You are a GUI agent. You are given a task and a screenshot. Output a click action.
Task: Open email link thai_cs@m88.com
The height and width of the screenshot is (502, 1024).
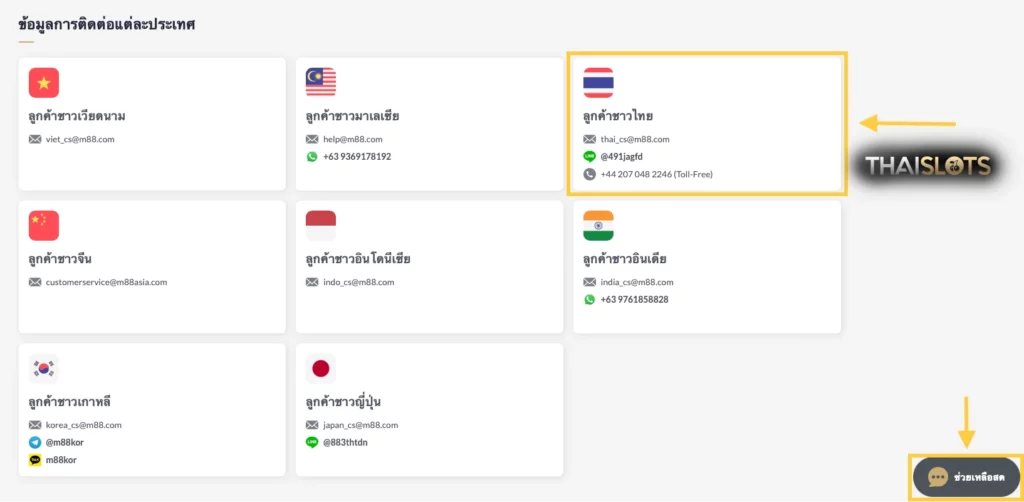coord(635,139)
